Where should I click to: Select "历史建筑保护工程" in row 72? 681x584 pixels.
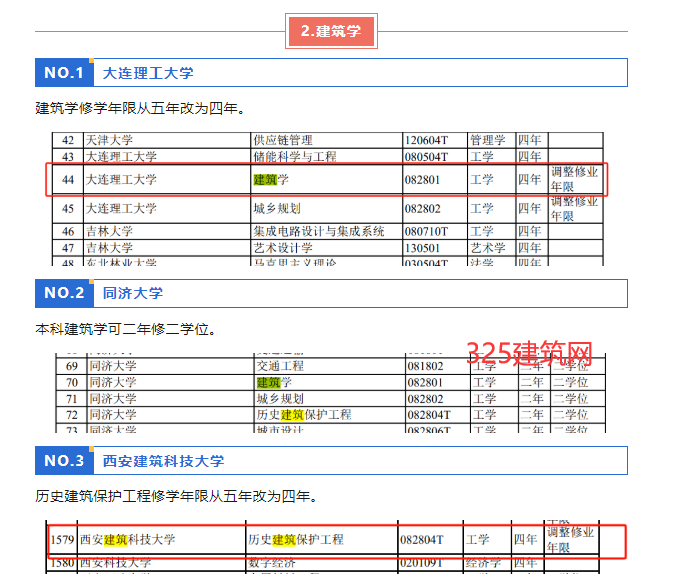[304, 415]
